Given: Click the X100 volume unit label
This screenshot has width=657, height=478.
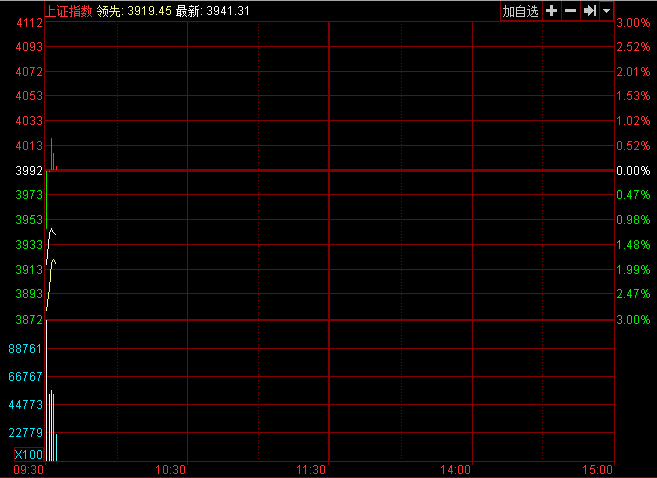Looking at the screenshot, I should 28,455.
